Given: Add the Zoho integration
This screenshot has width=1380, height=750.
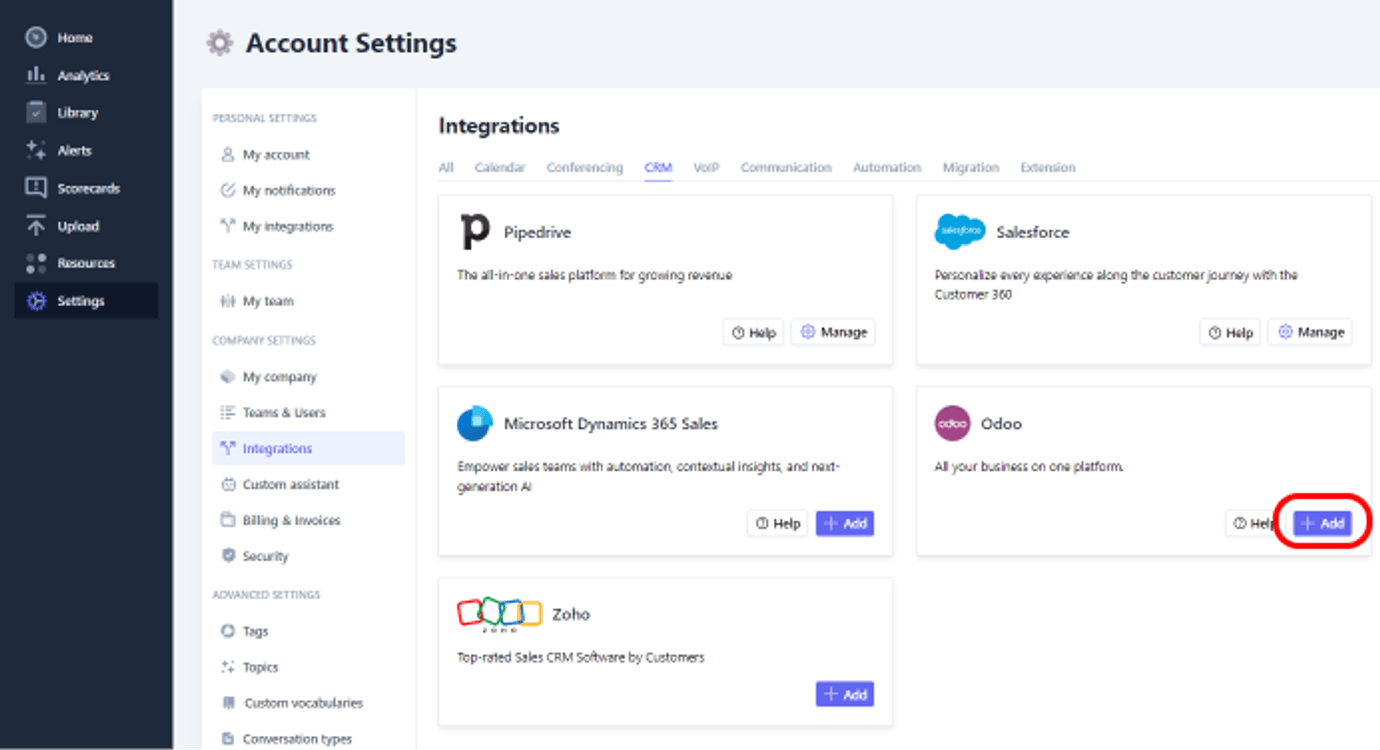Looking at the screenshot, I should click(845, 693).
